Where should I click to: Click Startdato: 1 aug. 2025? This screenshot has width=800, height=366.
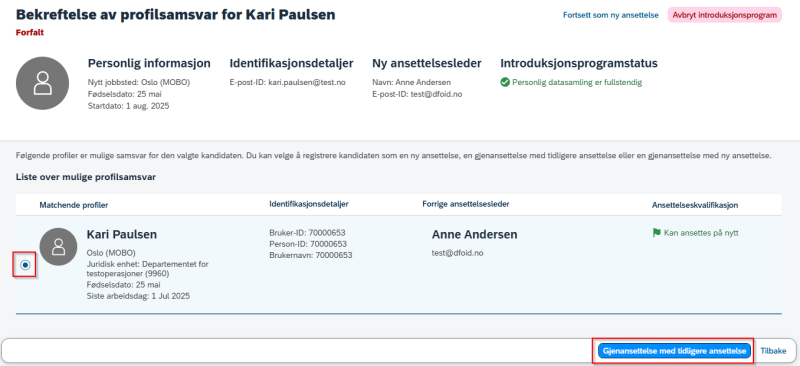pos(129,106)
